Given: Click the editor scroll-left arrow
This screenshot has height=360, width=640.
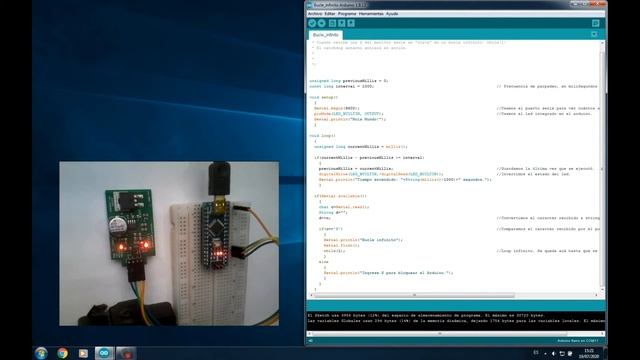Looking at the screenshot, I should (311, 295).
